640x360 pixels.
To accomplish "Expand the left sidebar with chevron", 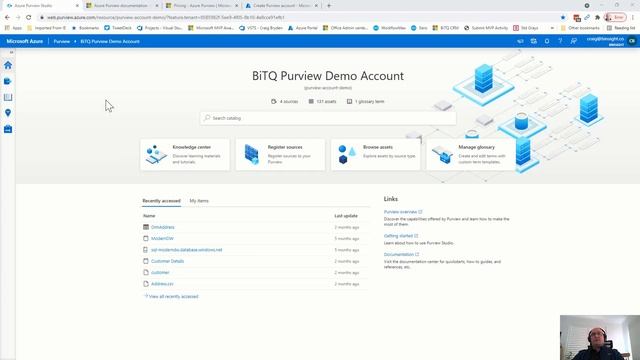I will [11, 52].
